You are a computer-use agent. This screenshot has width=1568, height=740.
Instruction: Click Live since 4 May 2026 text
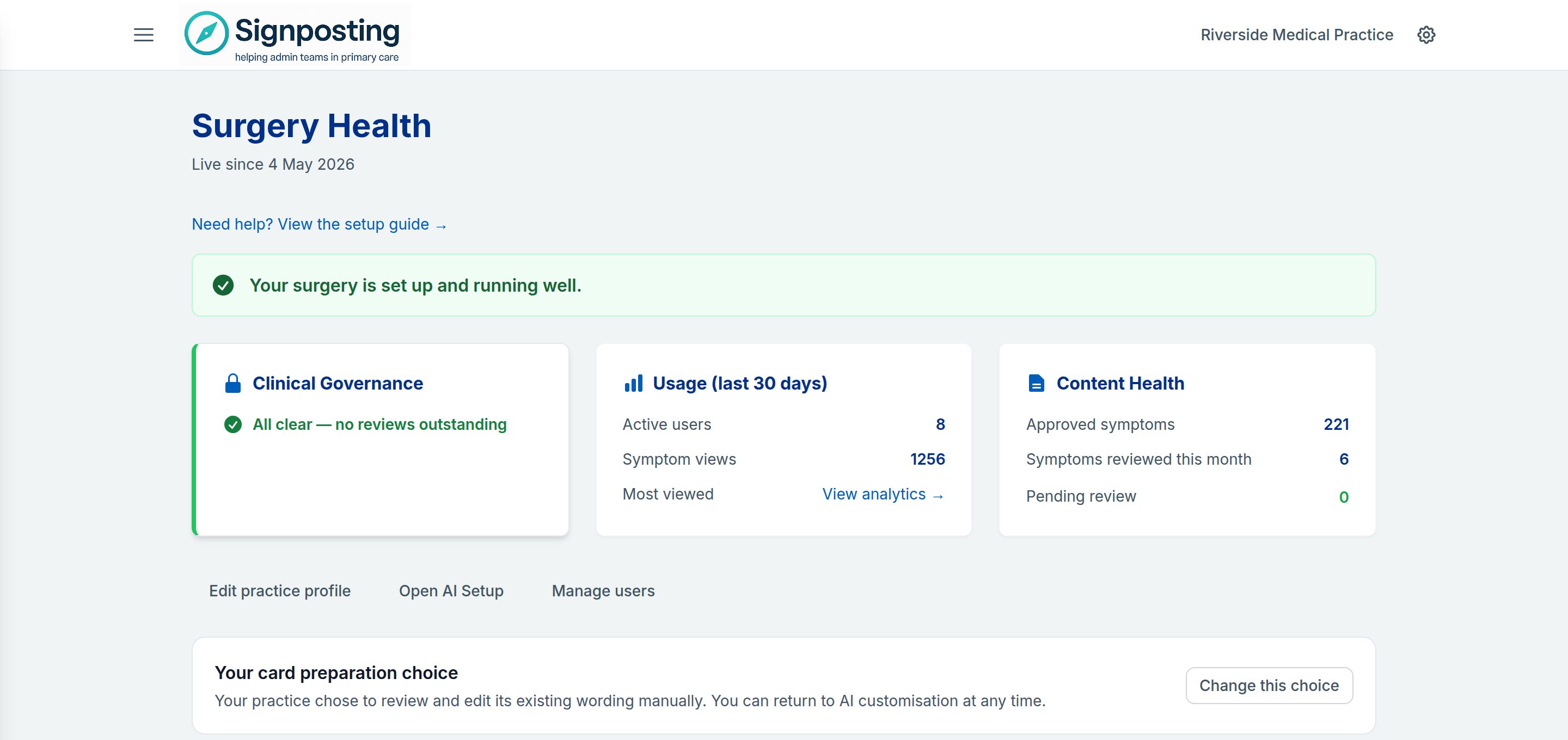pos(273,164)
